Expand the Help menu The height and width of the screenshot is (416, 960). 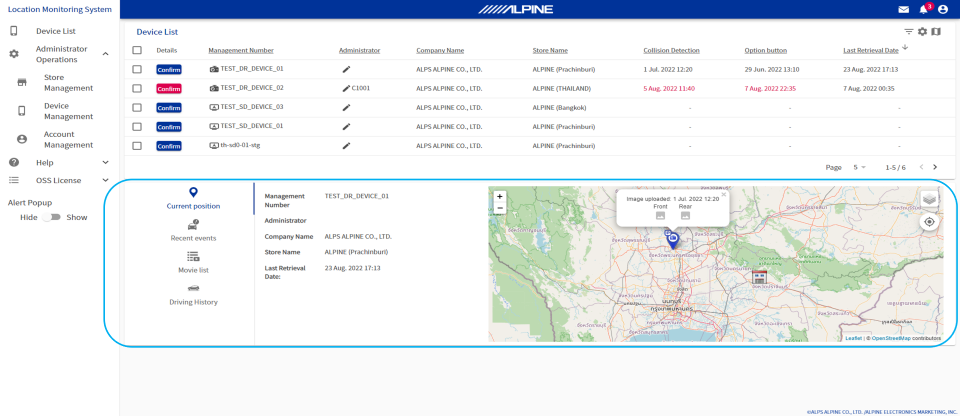(105, 162)
